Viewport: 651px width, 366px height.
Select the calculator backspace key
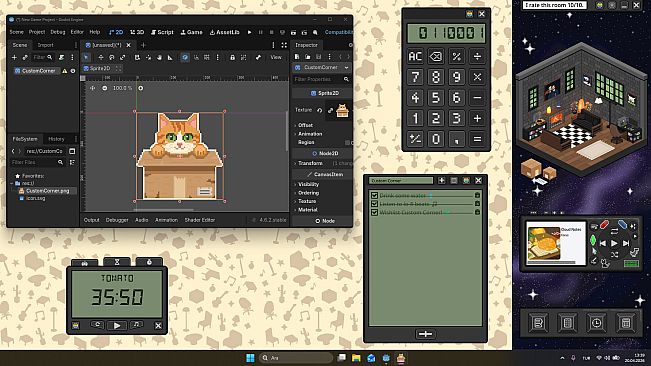pyautogui.click(x=436, y=56)
